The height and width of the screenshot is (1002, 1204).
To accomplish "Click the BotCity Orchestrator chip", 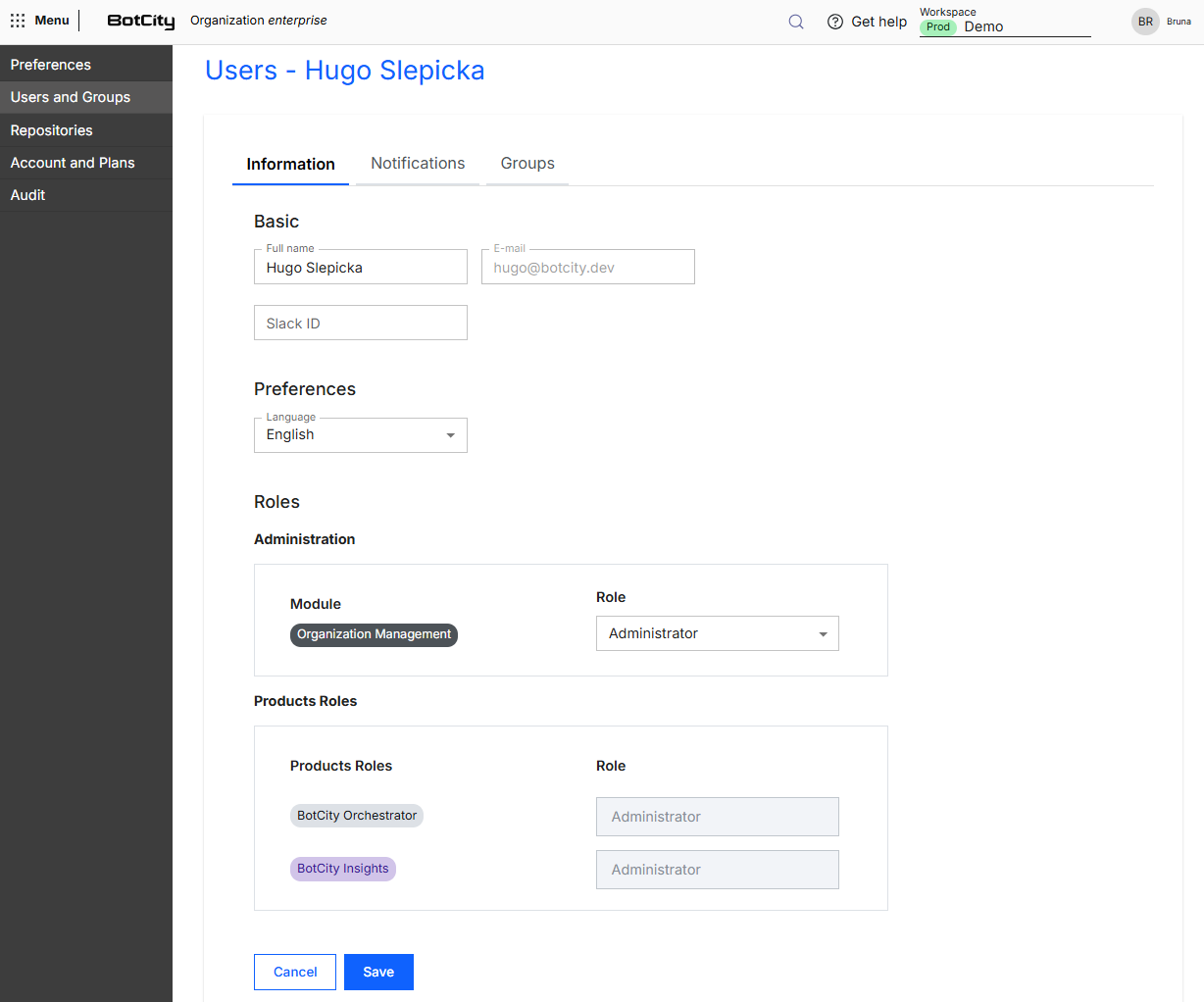I will [x=357, y=816].
